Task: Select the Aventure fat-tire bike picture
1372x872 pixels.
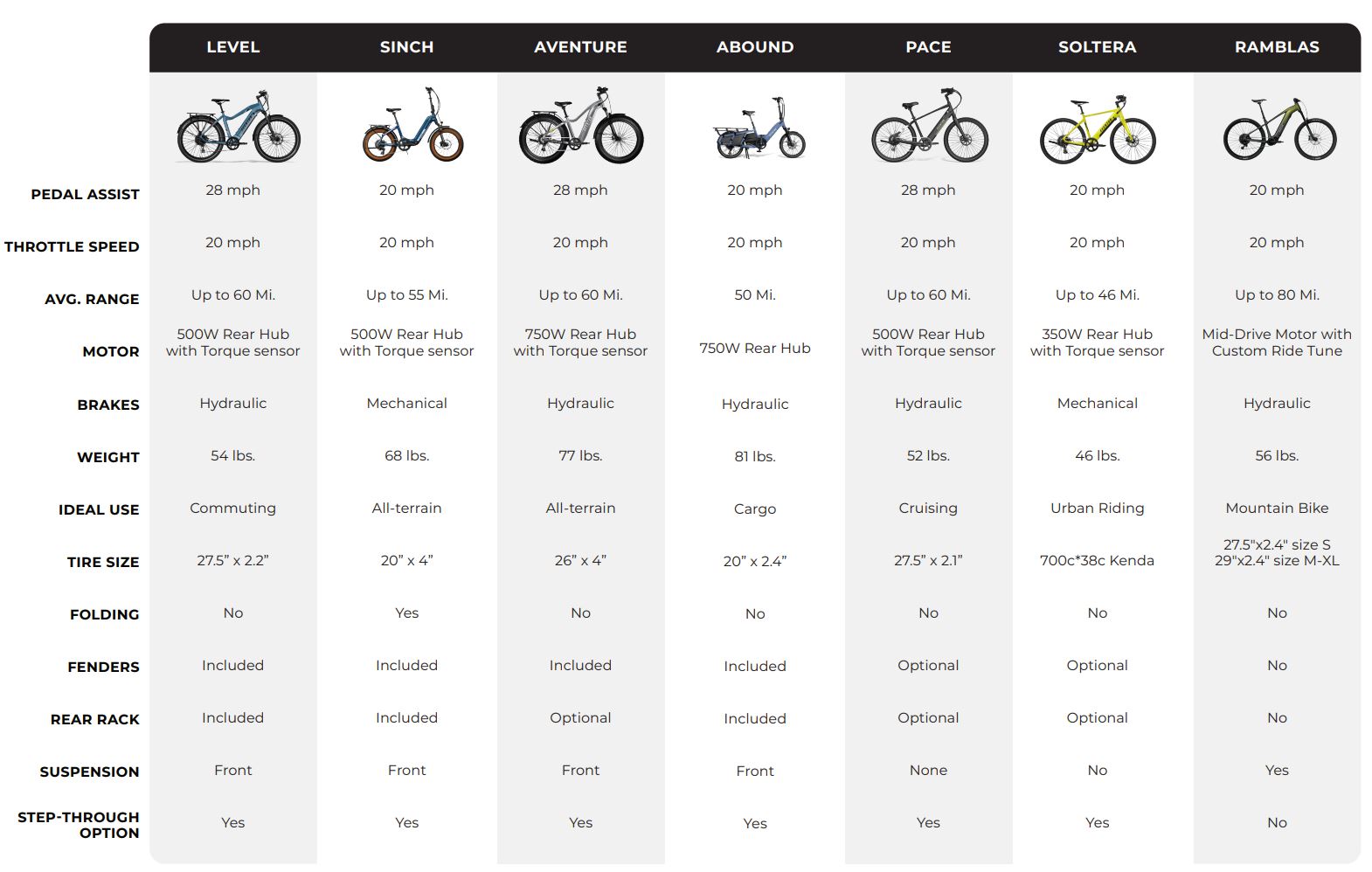Action: pos(581,127)
